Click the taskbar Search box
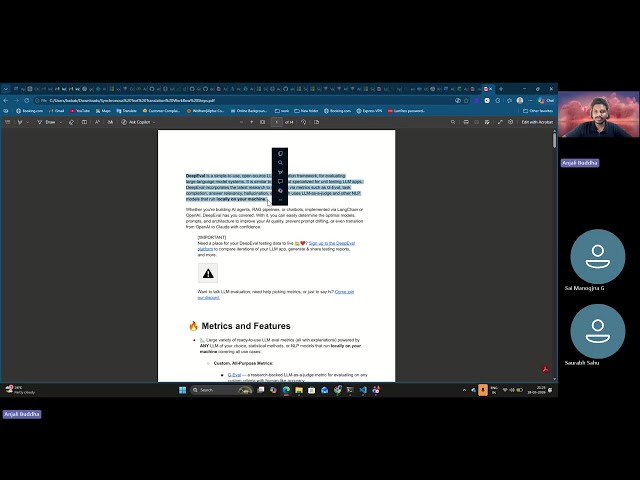 pos(221,390)
